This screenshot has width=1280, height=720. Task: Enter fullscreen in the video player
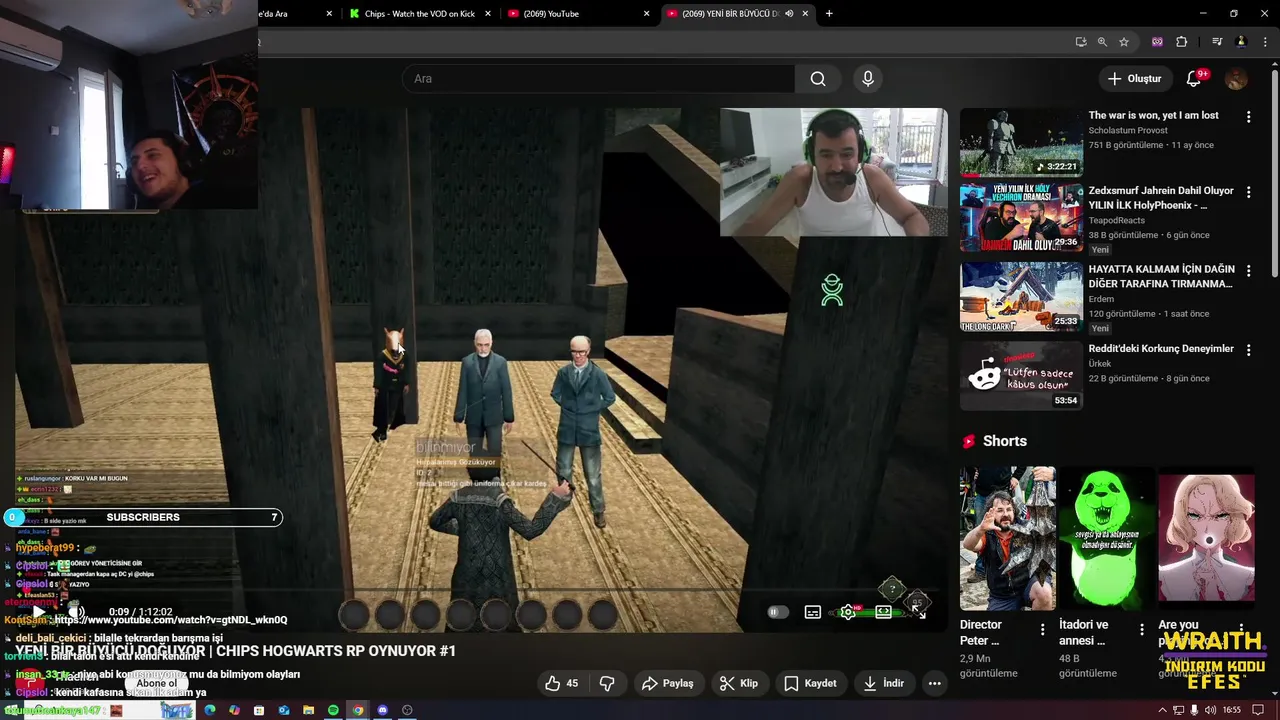click(919, 612)
